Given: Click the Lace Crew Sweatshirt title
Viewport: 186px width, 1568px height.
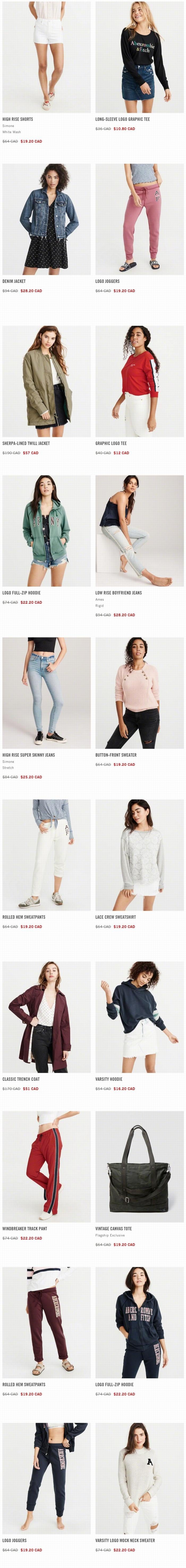Looking at the screenshot, I should (116, 917).
